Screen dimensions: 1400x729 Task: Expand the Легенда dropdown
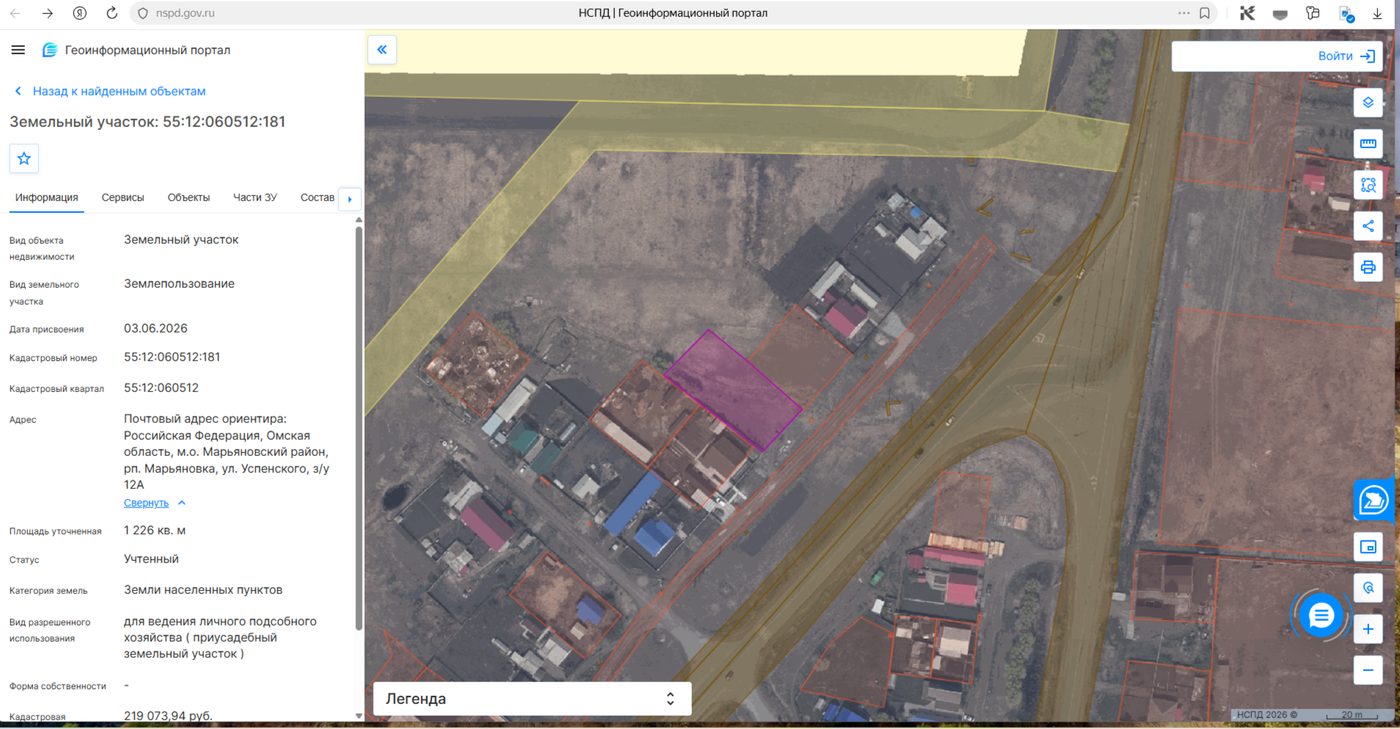tap(532, 699)
